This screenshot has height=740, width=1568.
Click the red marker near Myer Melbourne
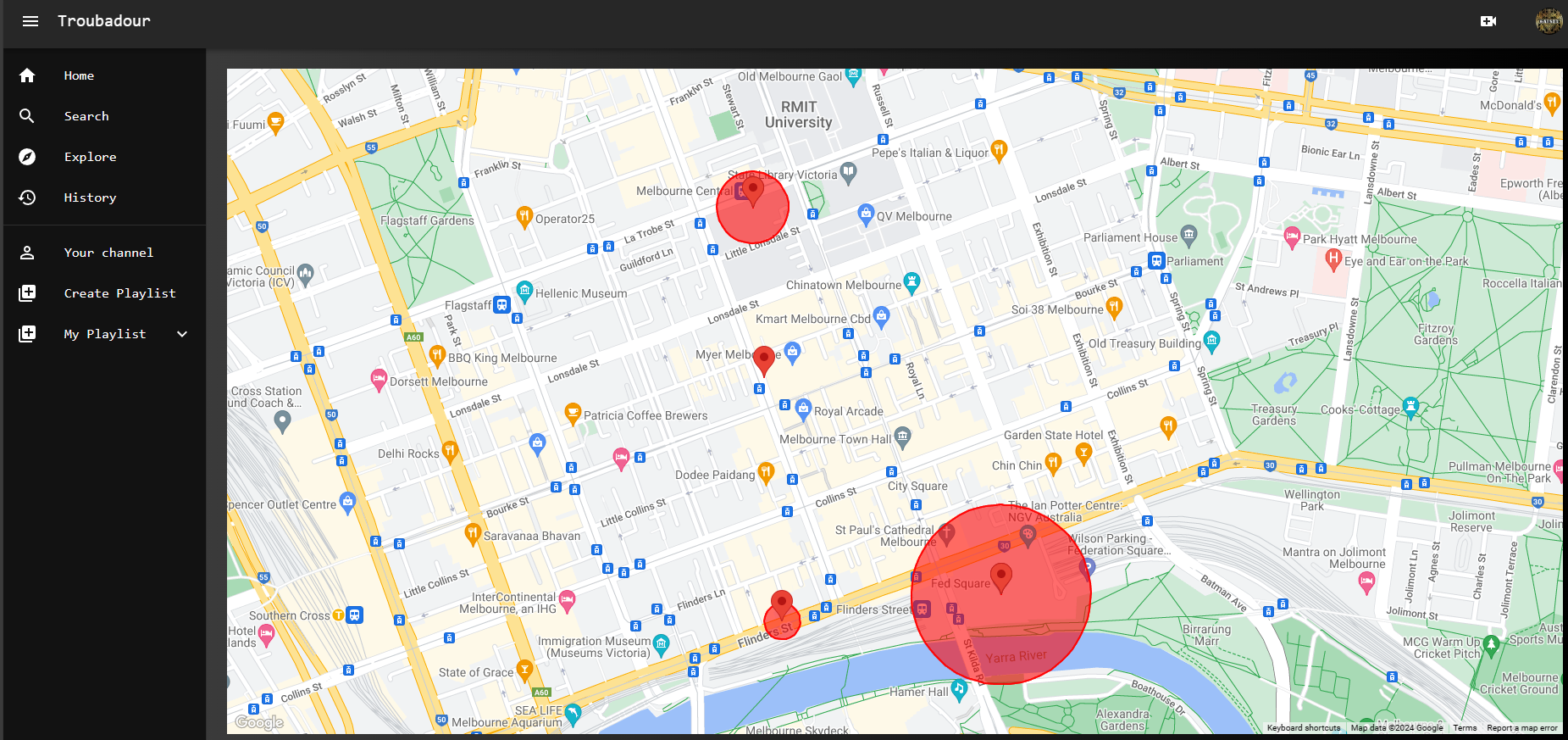[764, 361]
